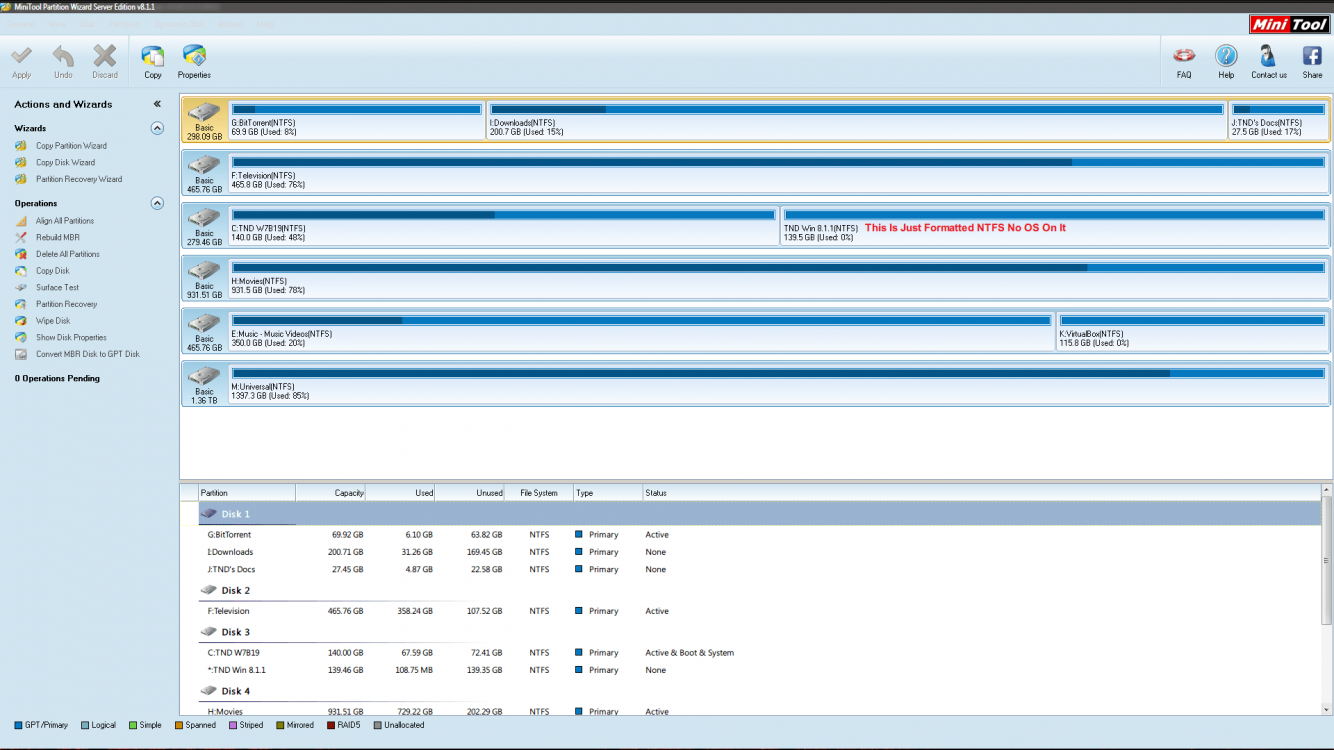Select M:Universal partition in disk map
Screen dimensions: 1334x750
[779, 385]
